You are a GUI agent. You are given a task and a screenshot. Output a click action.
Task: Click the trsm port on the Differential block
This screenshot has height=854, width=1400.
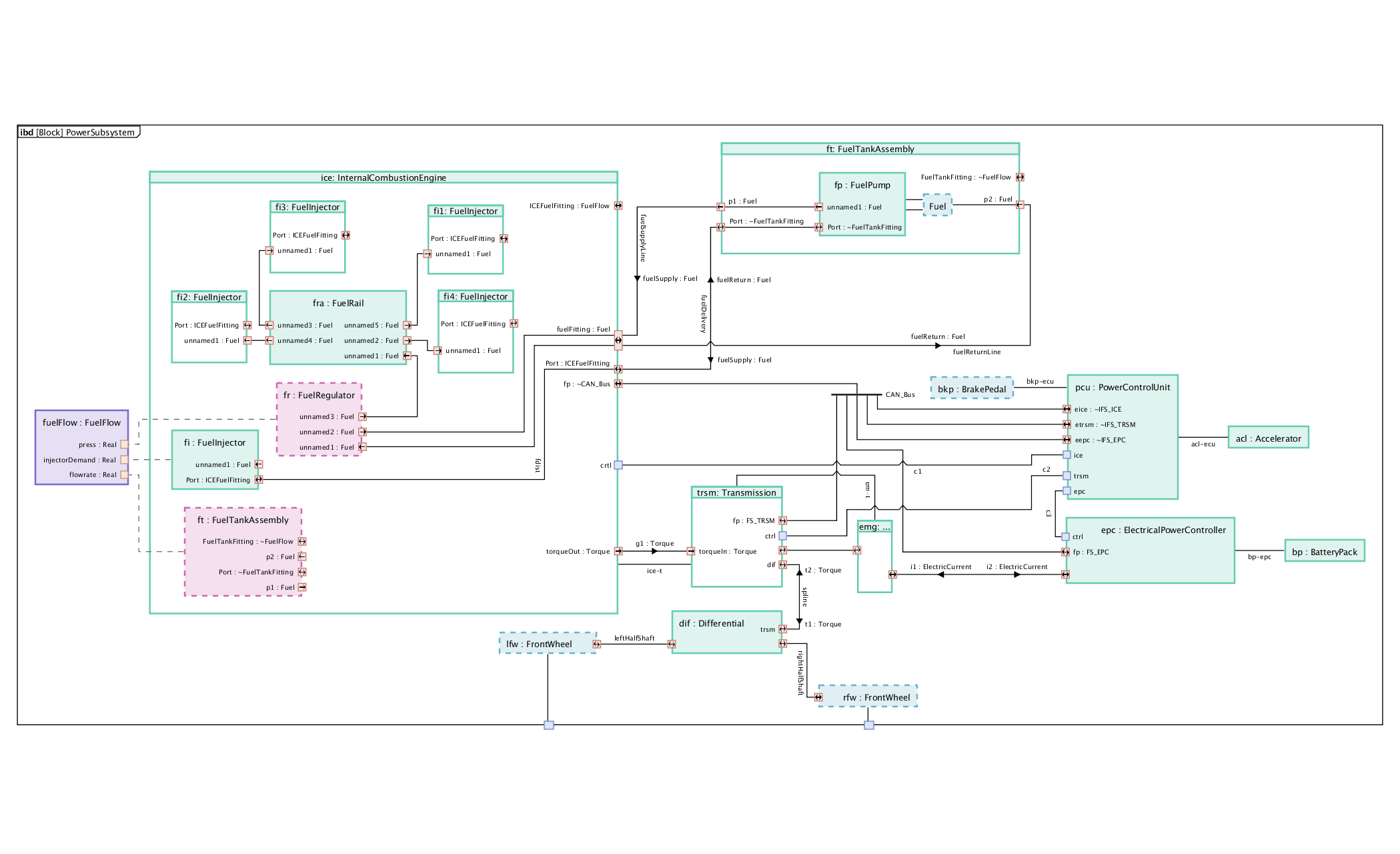point(782,628)
